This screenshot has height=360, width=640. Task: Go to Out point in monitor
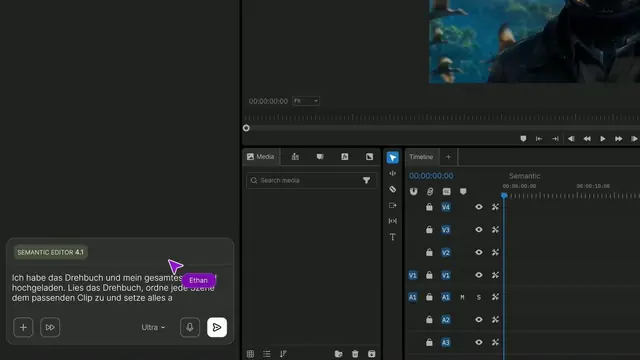coord(555,139)
